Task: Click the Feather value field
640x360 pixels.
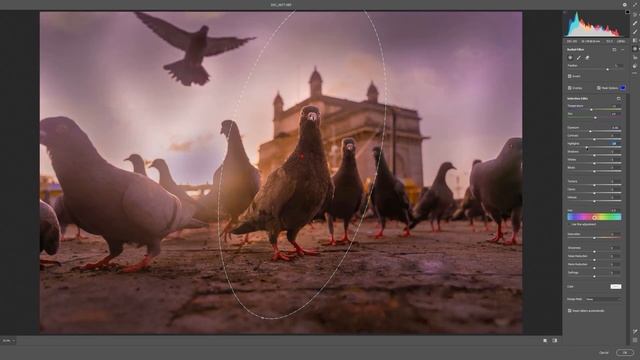Action: 619,65
